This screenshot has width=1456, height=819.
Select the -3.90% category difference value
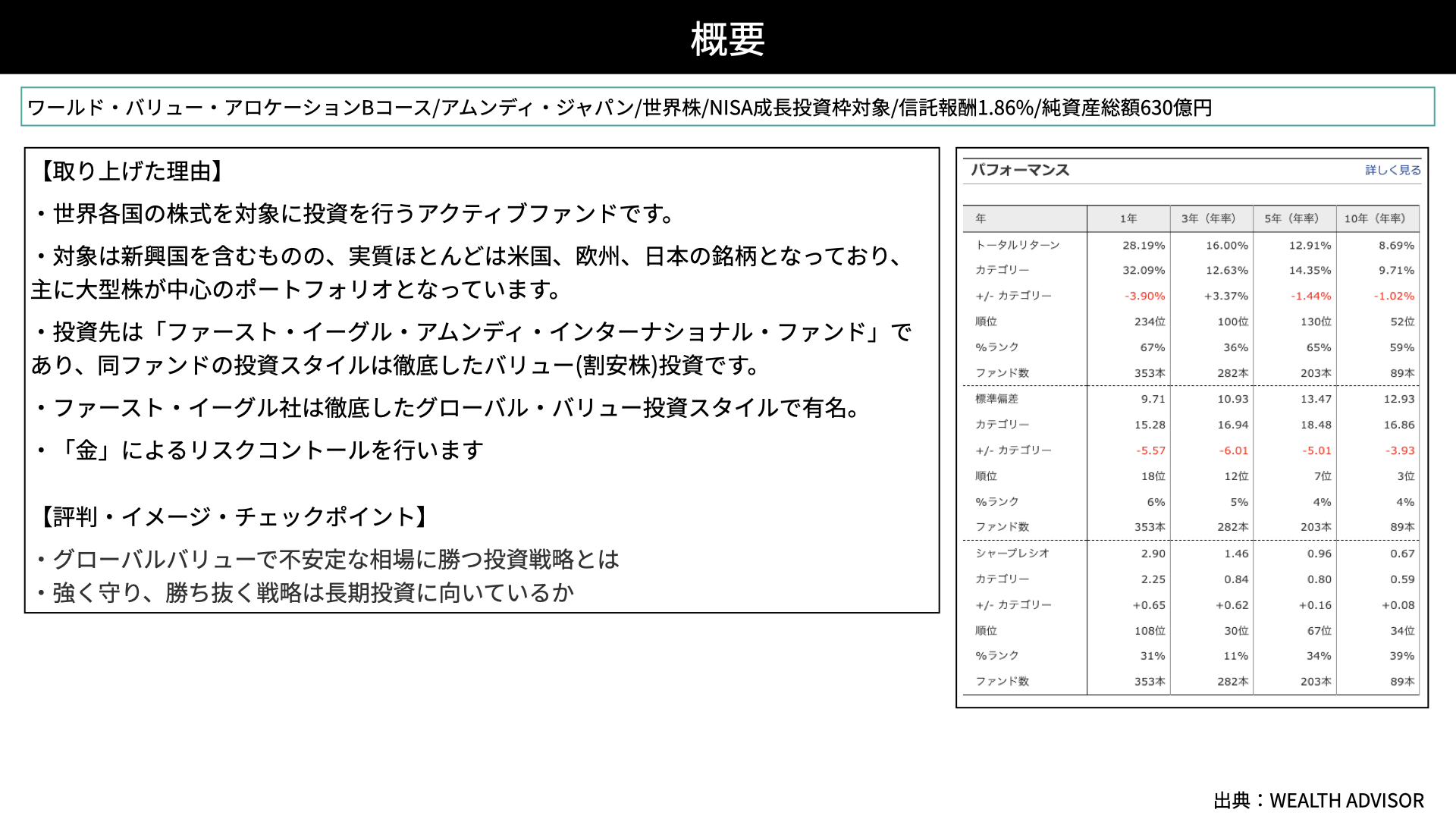1144,296
